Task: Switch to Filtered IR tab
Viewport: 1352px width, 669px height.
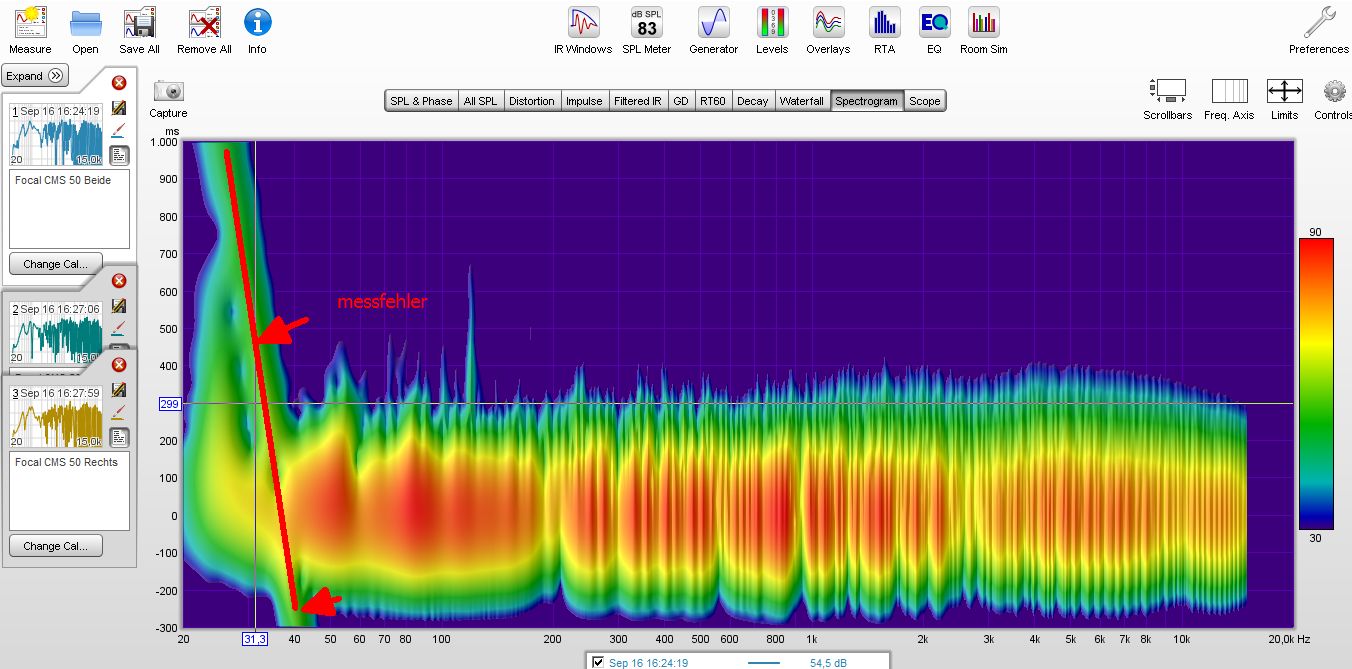Action: pos(637,101)
